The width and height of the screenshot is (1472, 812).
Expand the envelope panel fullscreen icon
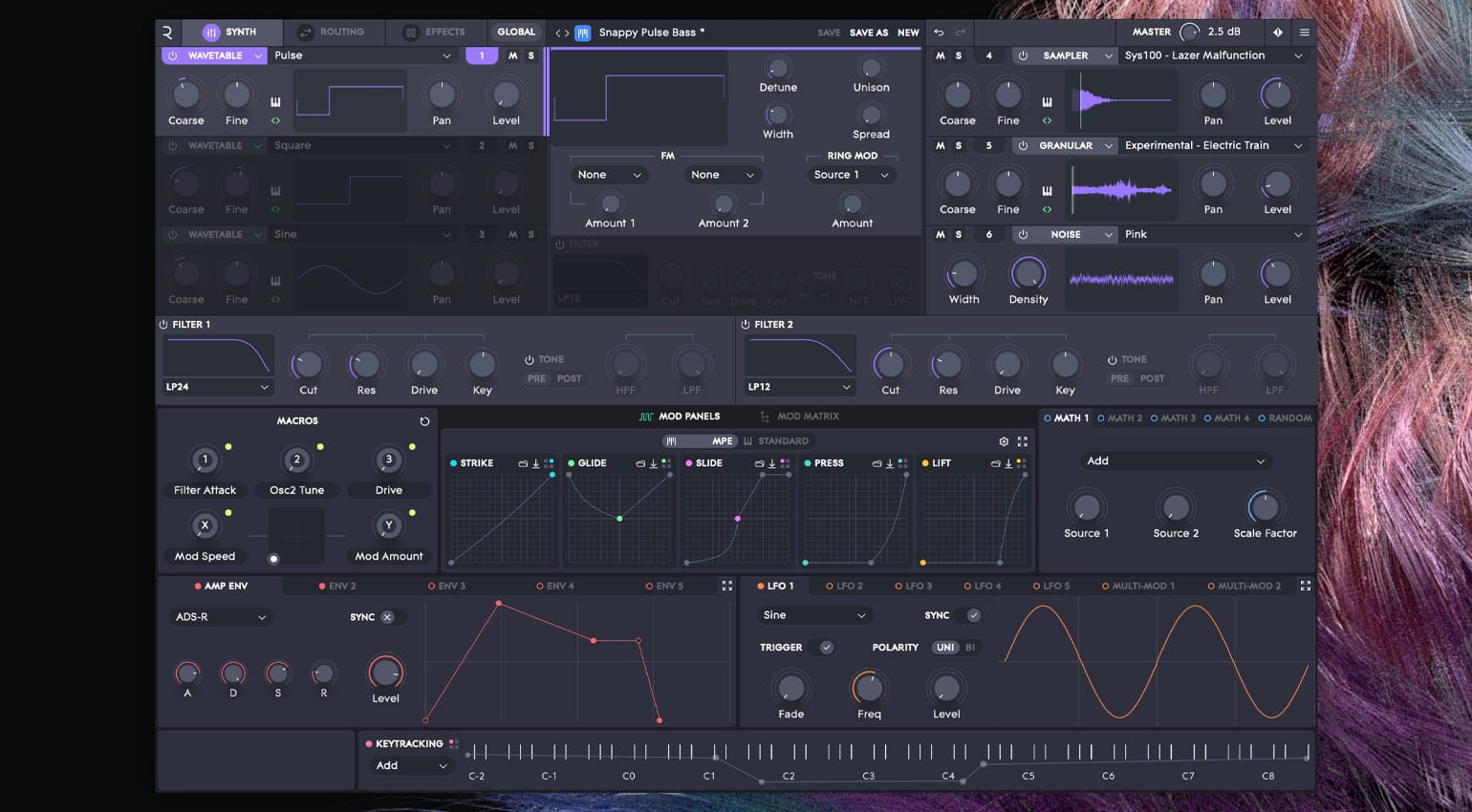click(727, 586)
